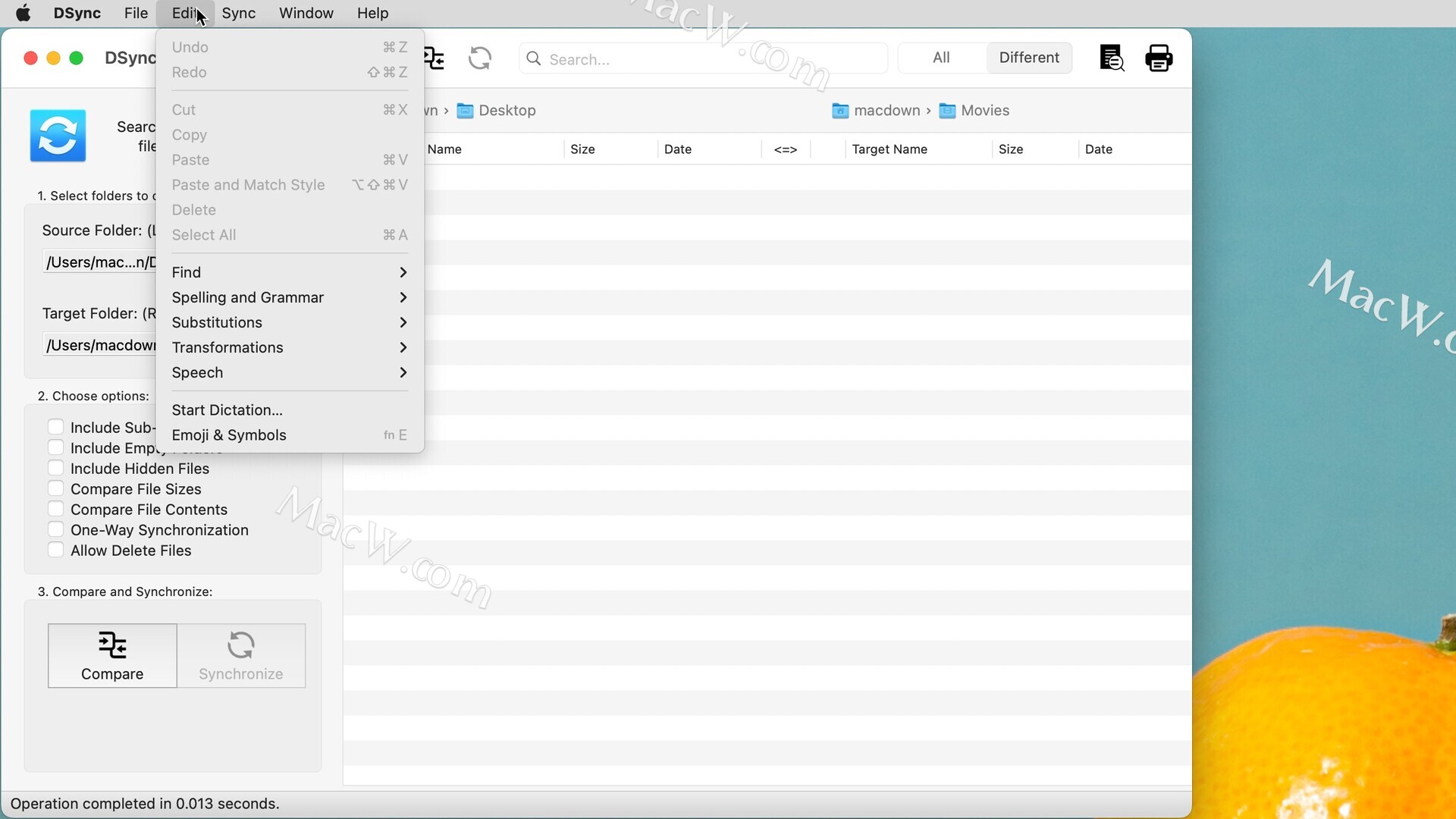Toggle the Include Empty Folders checkbox
This screenshot has height=819, width=1456.
click(x=55, y=447)
